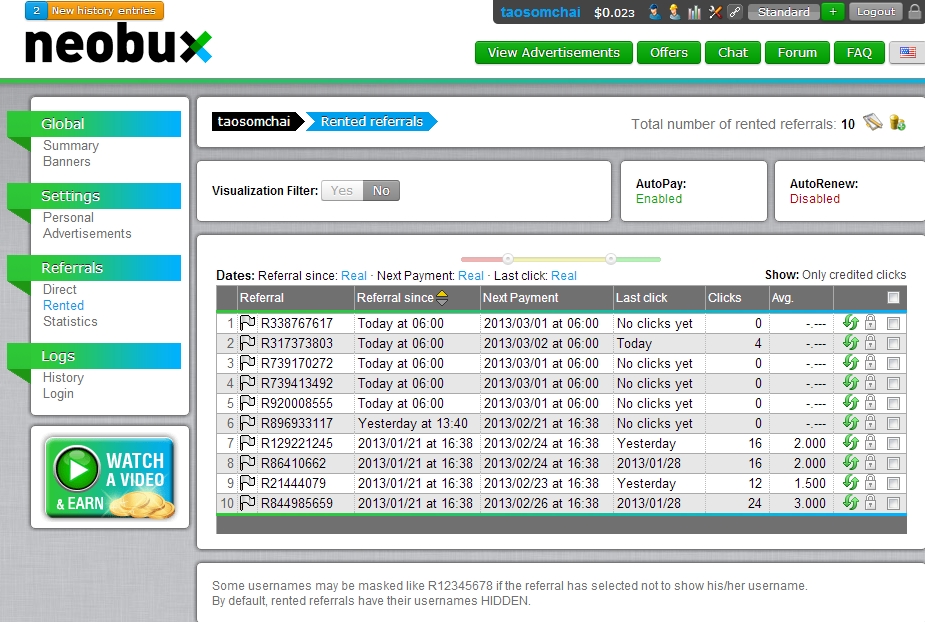
Task: Click the eraser icon beside total rented referrals
Action: 872,122
